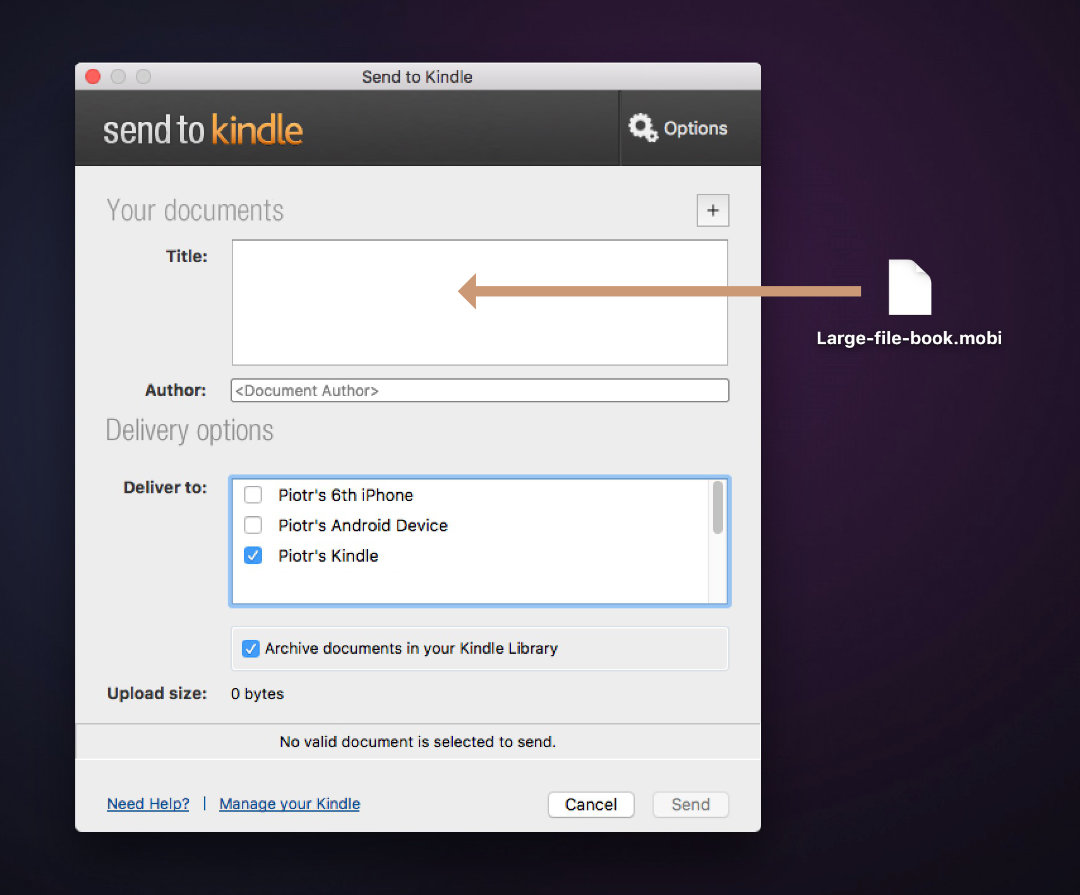
Task: Open the Need Help? link
Action: (x=147, y=803)
